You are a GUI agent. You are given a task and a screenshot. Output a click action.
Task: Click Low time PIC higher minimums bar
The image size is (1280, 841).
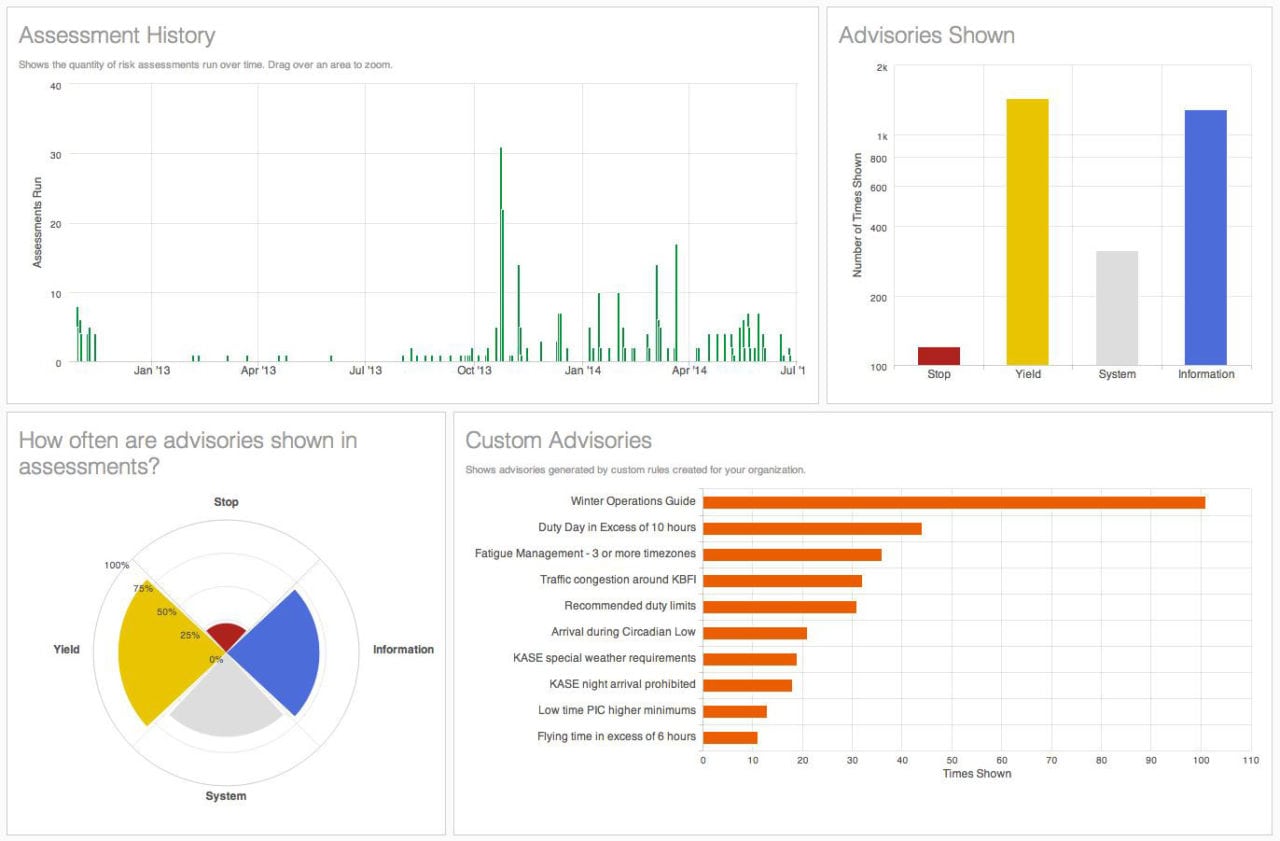(735, 711)
